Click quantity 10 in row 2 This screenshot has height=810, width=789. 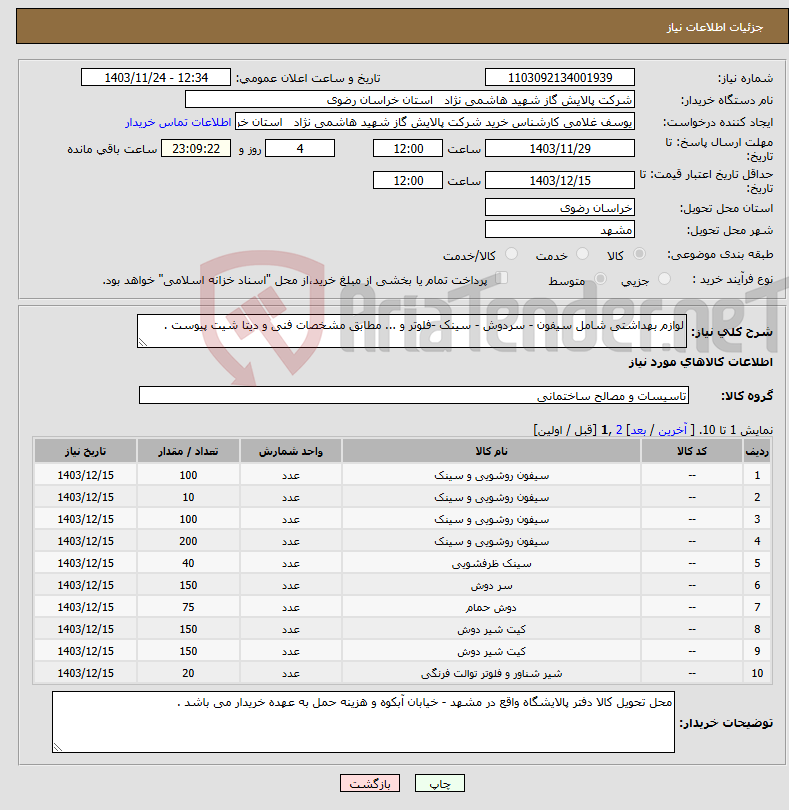tap(188, 497)
